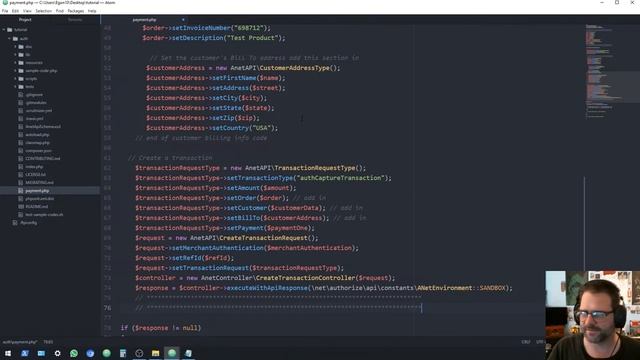Expand the resources folder chevron
640x360 pixels.
pyautogui.click(x=16, y=63)
